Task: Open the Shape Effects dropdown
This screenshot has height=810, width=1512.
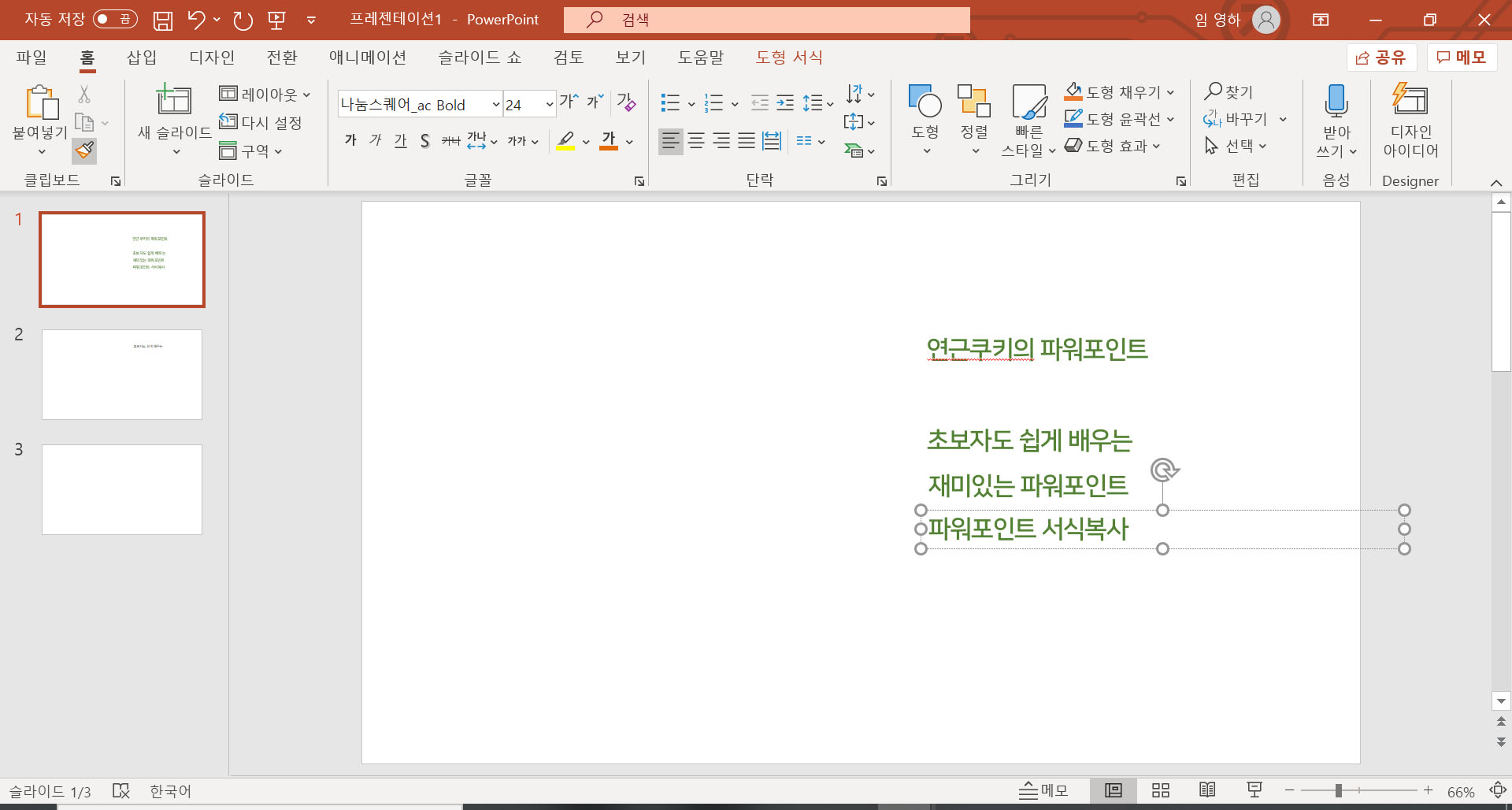Action: pos(1156,146)
